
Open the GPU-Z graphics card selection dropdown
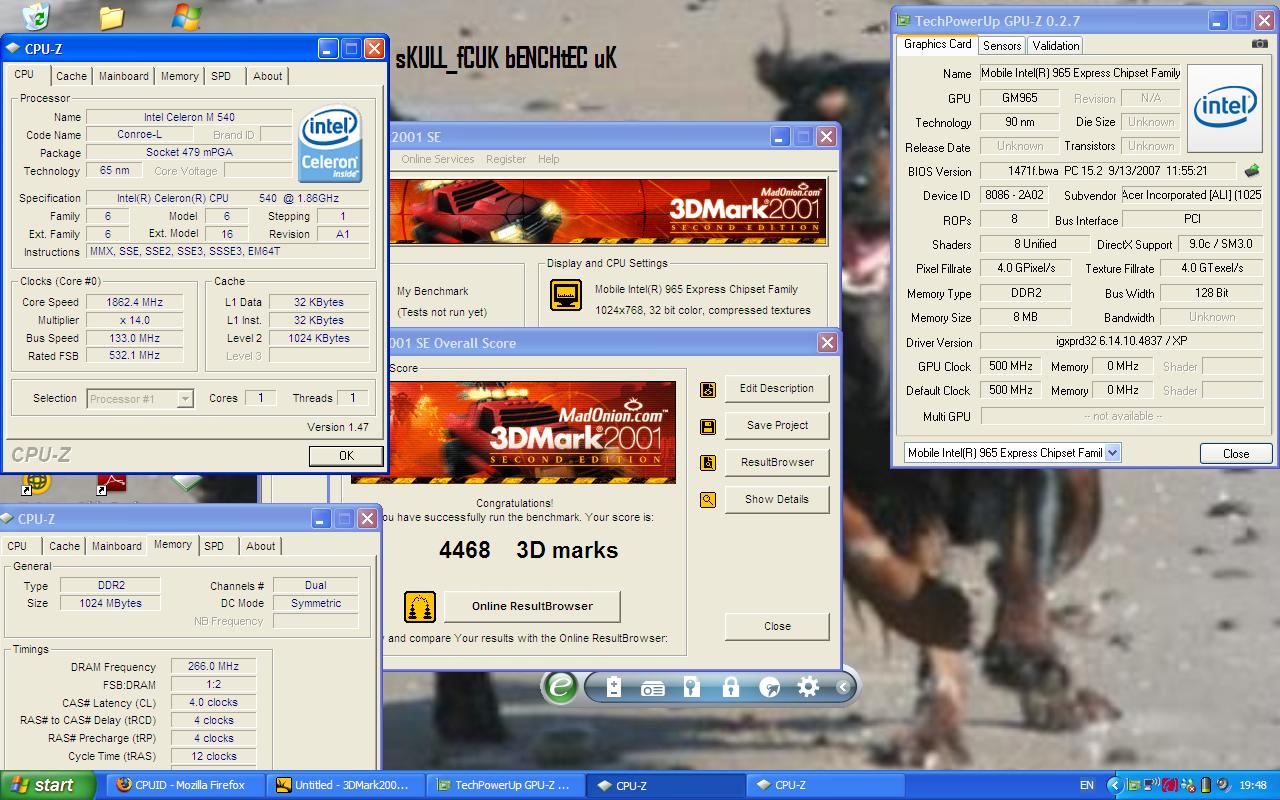pyautogui.click(x=1112, y=453)
